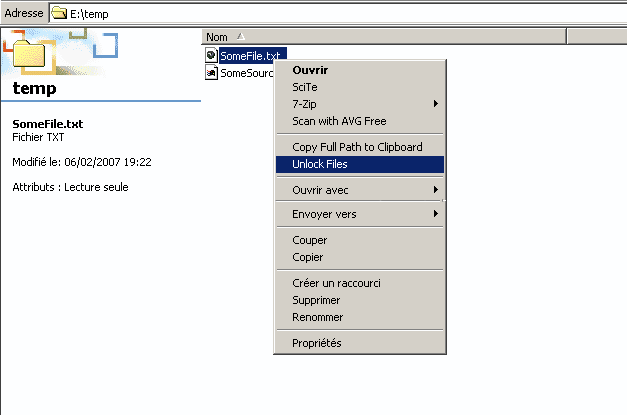Image resolution: width=627 pixels, height=415 pixels.
Task: Choose Supprimer to delete the file
Action: point(359,300)
